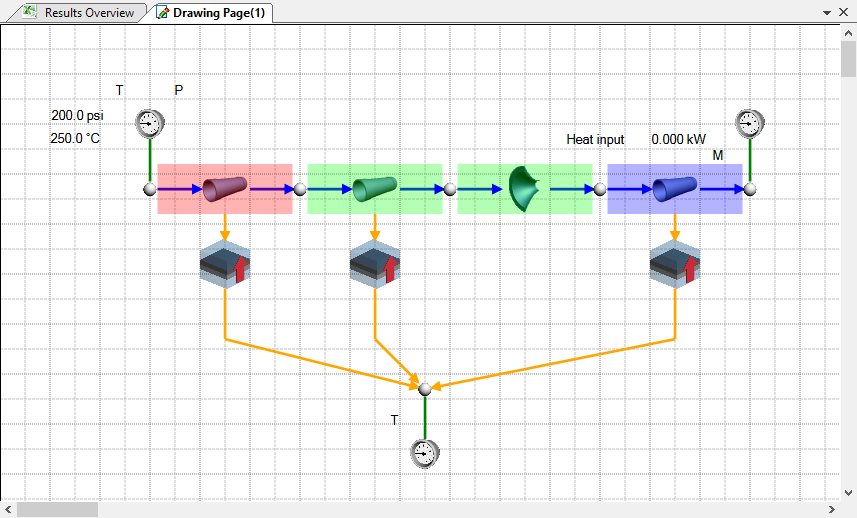The height and width of the screenshot is (518, 857).
Task: Switch to Results Overview tab
Action: pos(80,13)
